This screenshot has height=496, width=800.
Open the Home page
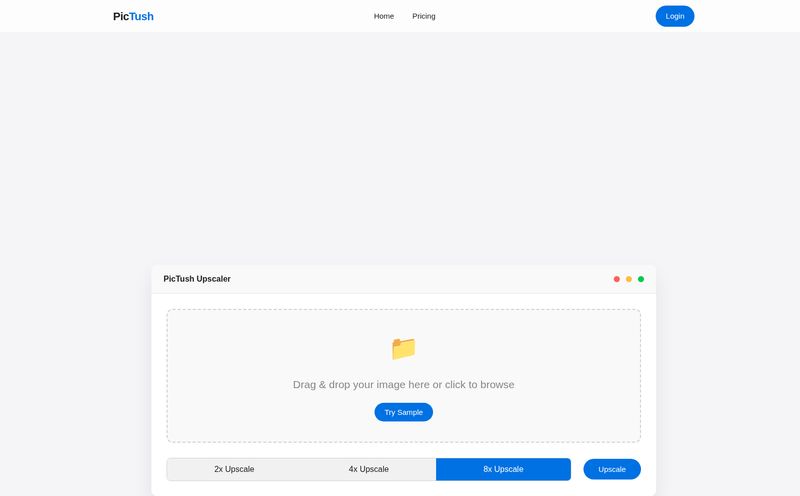pyautogui.click(x=384, y=16)
